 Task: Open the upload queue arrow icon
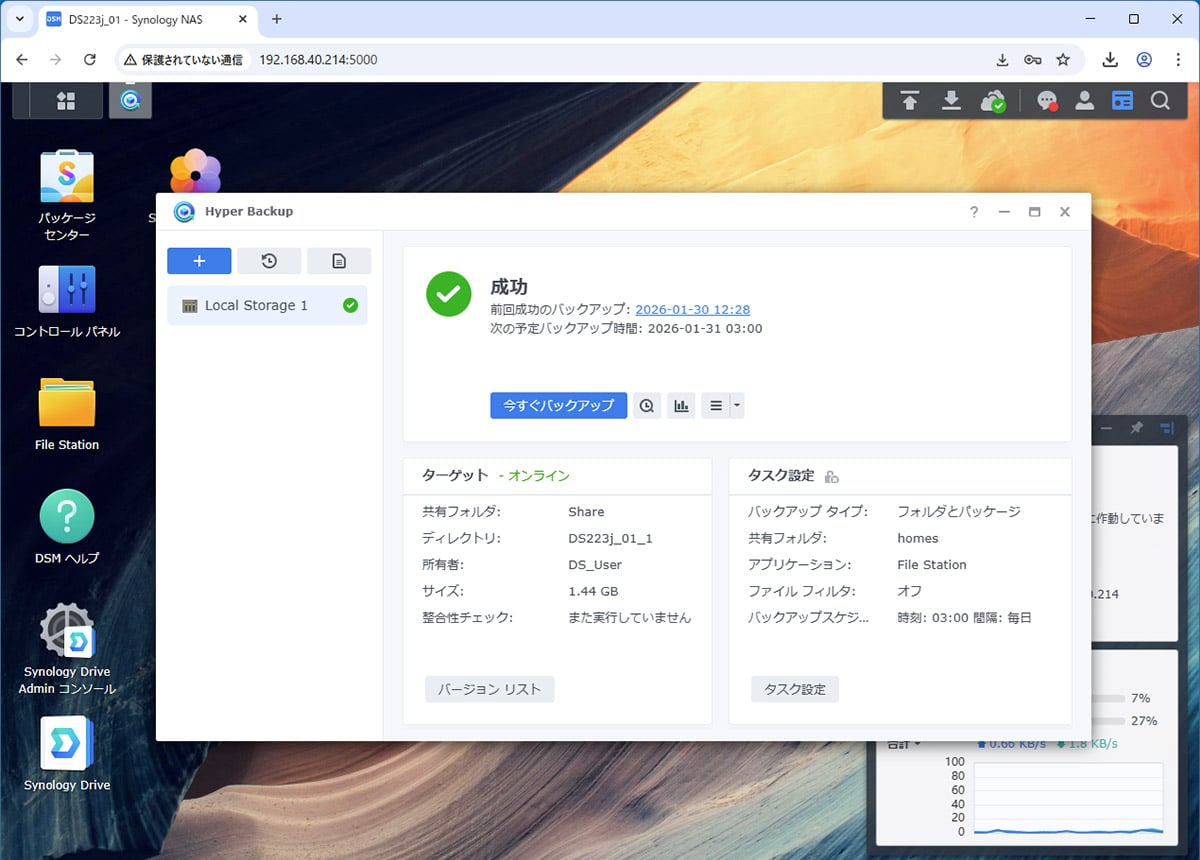[909, 101]
